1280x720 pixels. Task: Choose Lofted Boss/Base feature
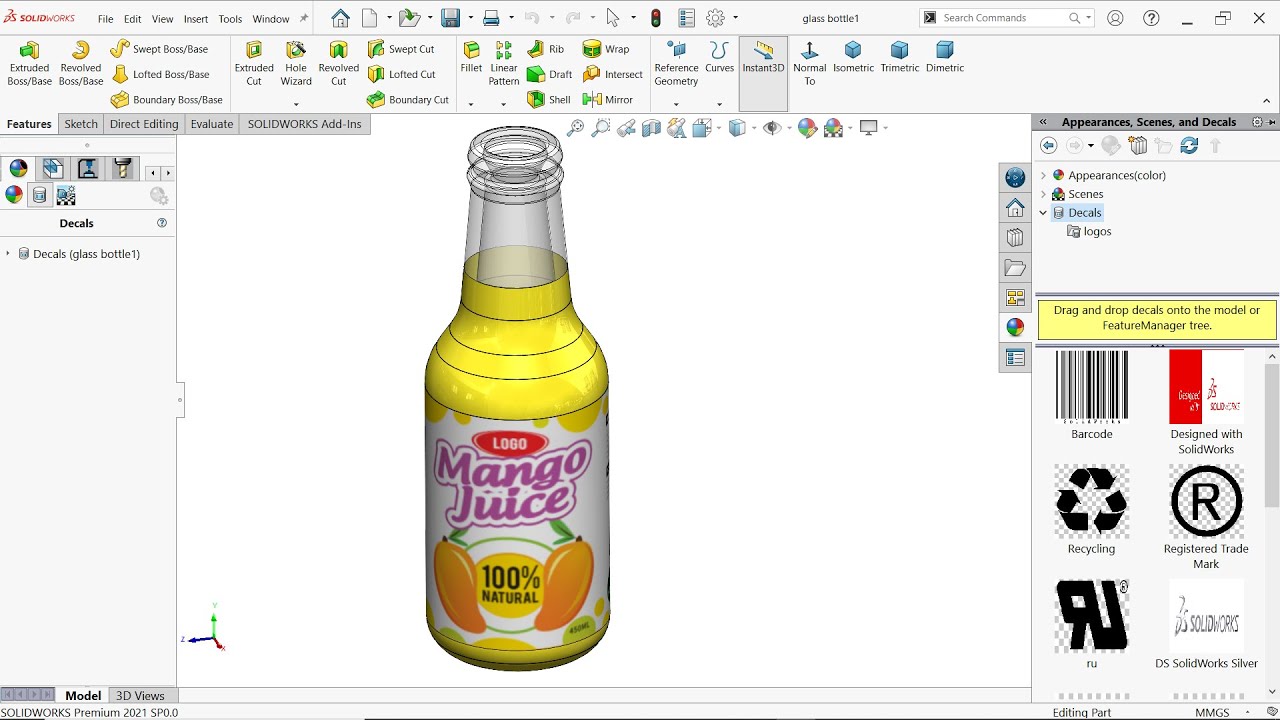[x=160, y=74]
